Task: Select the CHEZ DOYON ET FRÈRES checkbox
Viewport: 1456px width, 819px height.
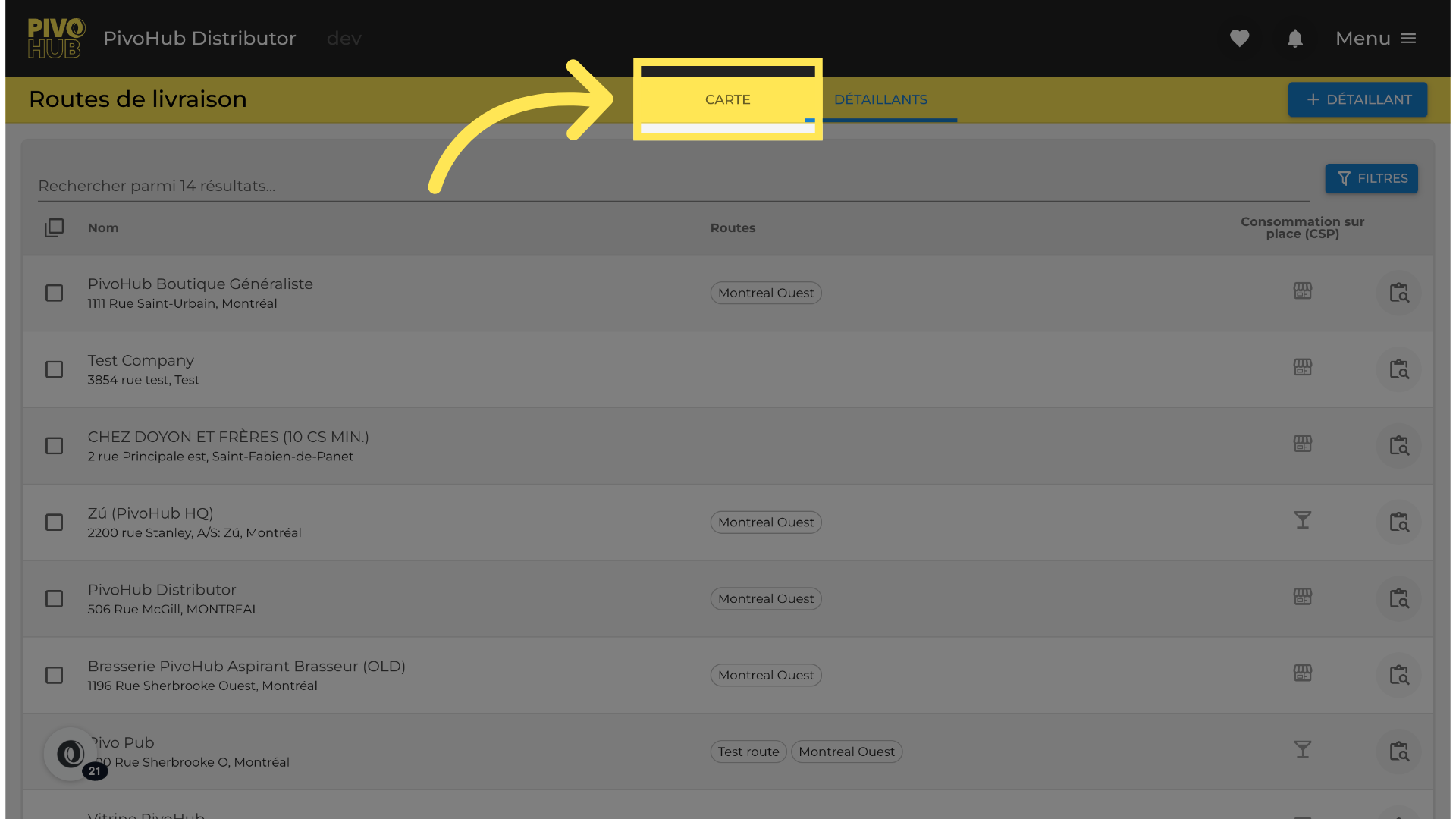Action: (x=54, y=446)
